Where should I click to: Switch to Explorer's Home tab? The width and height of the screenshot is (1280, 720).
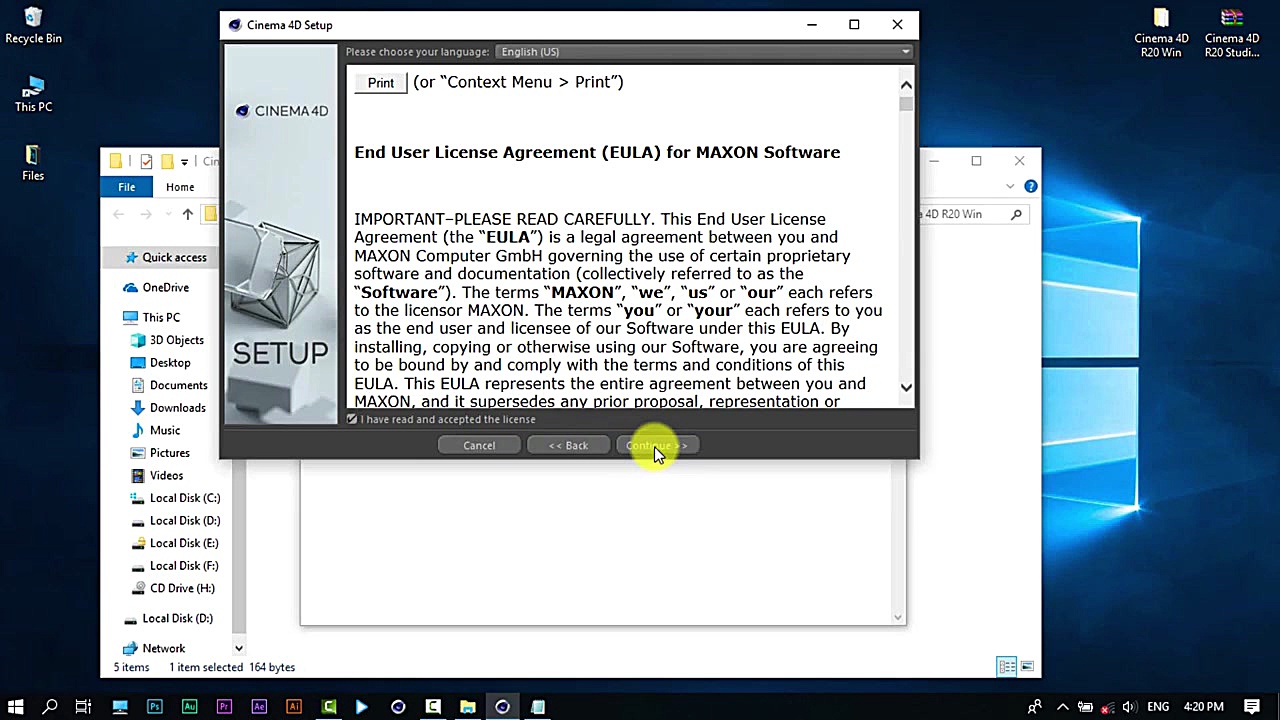click(x=179, y=187)
